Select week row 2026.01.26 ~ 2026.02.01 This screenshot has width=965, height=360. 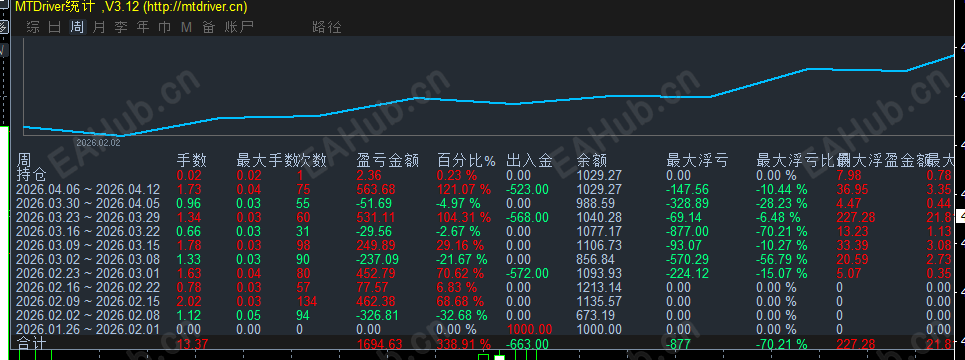(88, 329)
